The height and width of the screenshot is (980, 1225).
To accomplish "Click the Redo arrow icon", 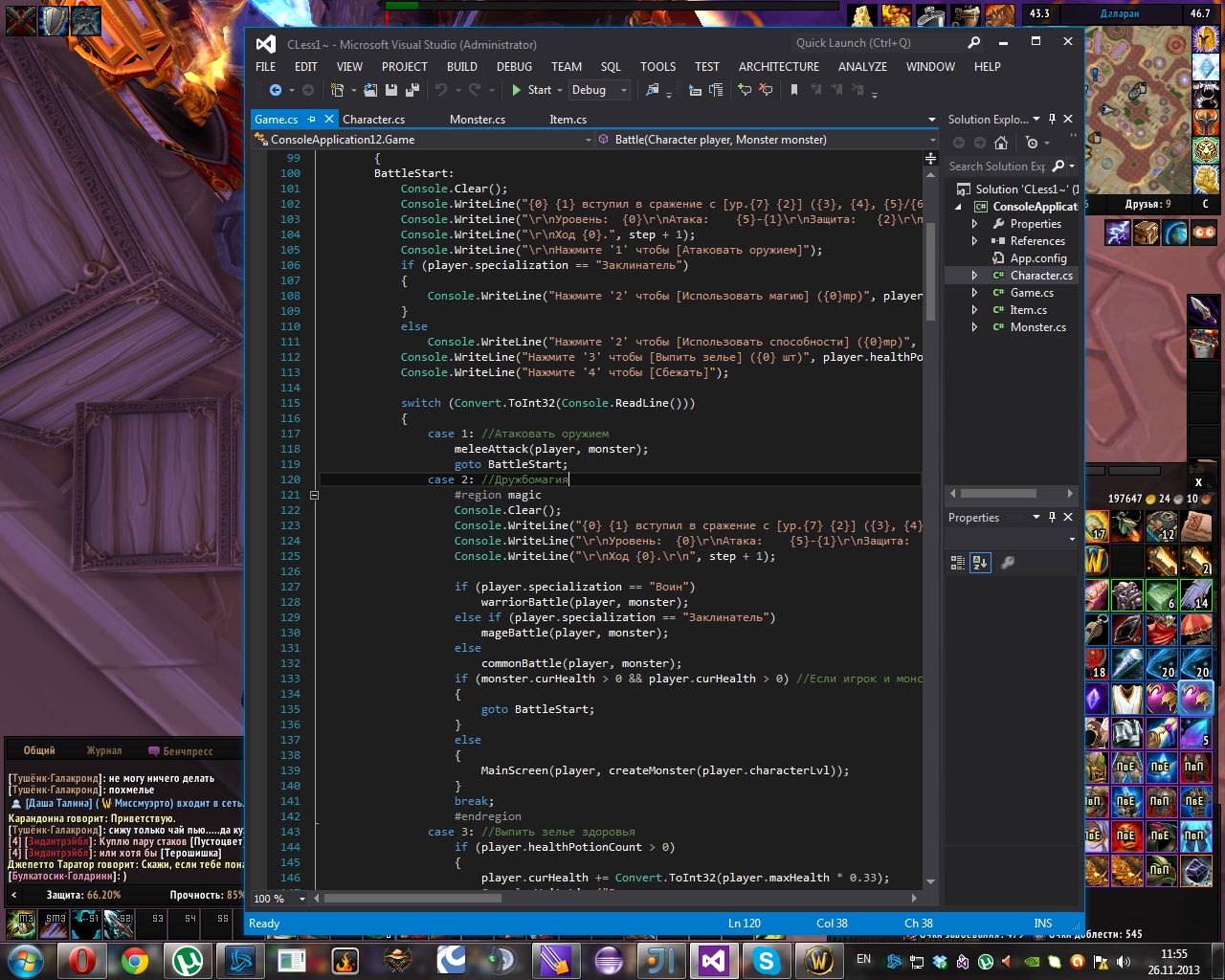I will coord(475,90).
